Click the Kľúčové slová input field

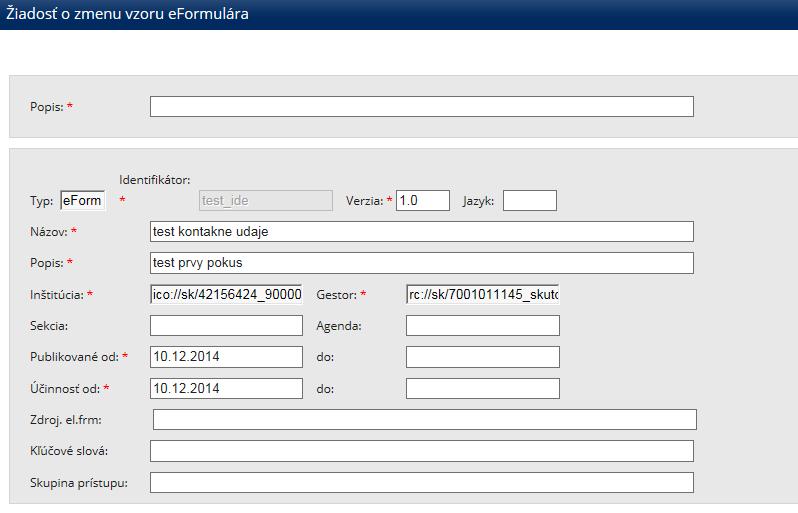(421, 451)
